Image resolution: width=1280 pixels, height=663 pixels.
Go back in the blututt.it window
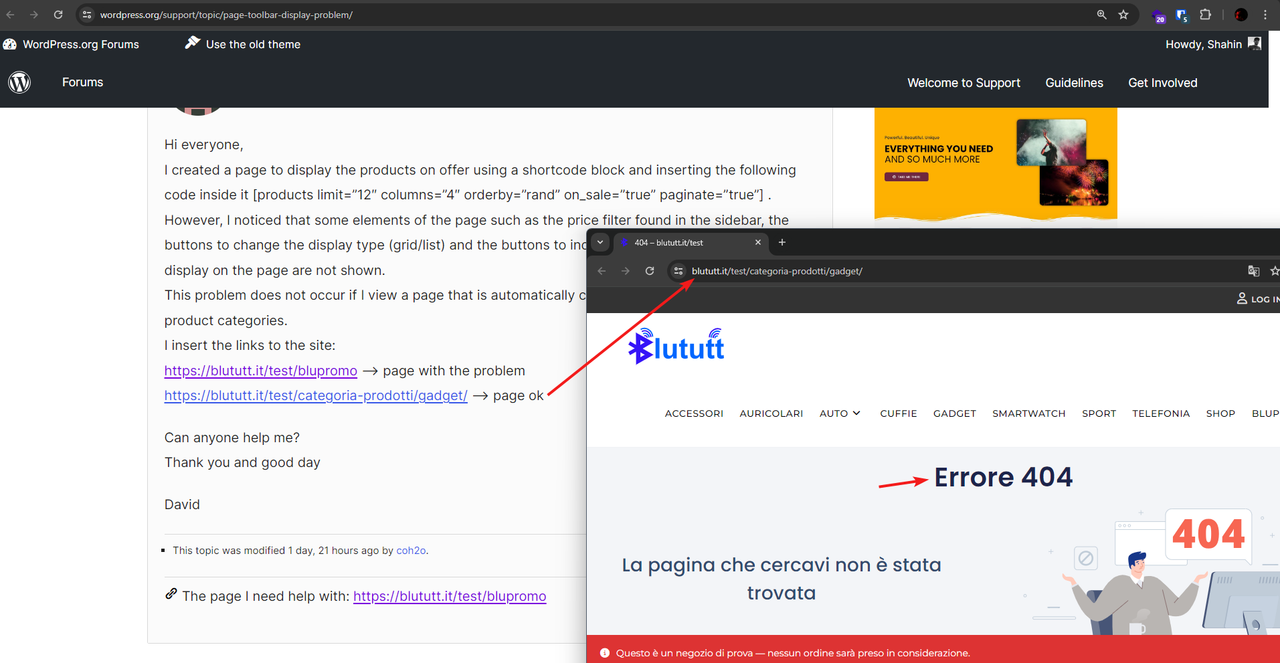(x=602, y=271)
